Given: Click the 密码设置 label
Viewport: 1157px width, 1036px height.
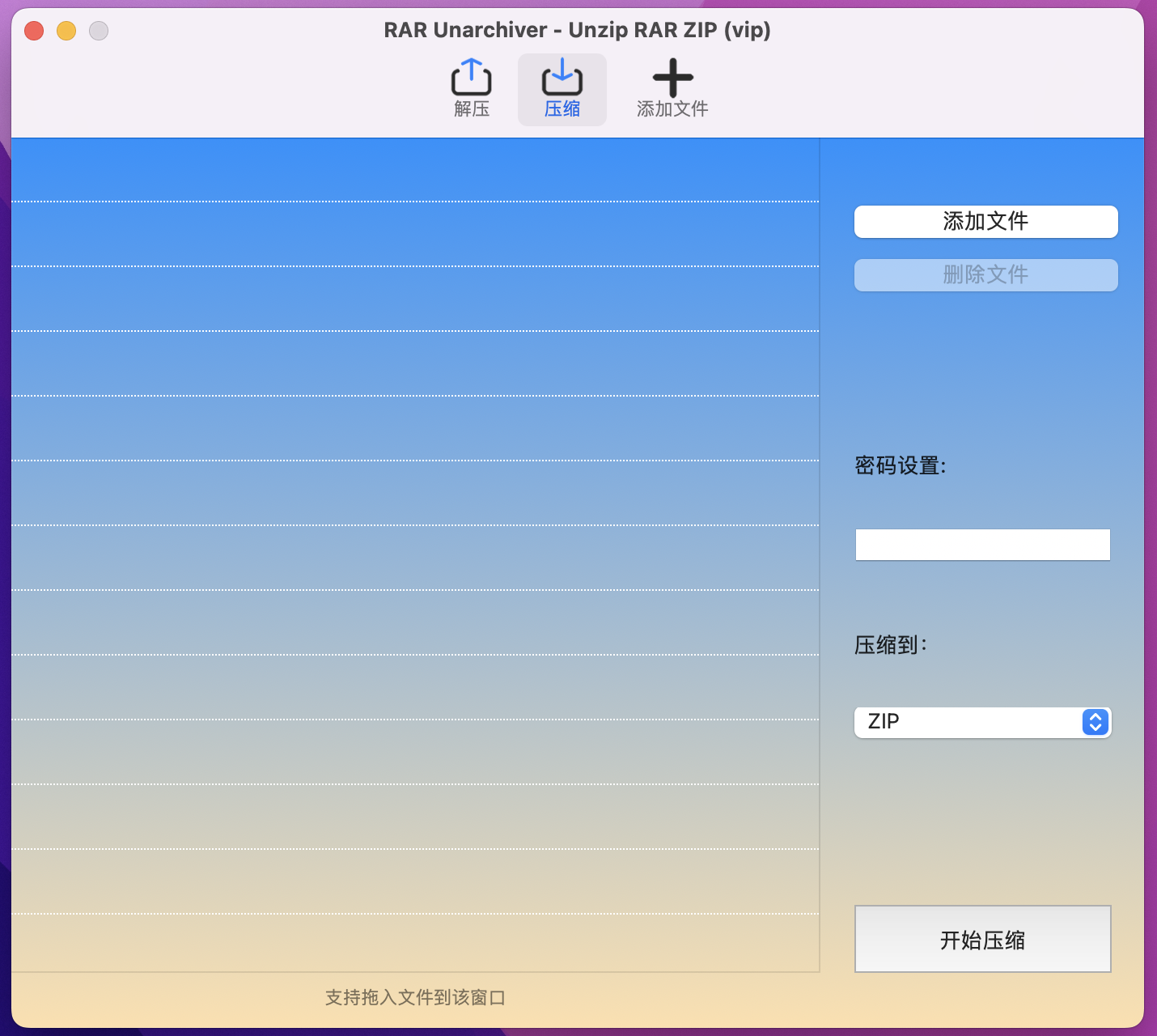Looking at the screenshot, I should (x=900, y=466).
